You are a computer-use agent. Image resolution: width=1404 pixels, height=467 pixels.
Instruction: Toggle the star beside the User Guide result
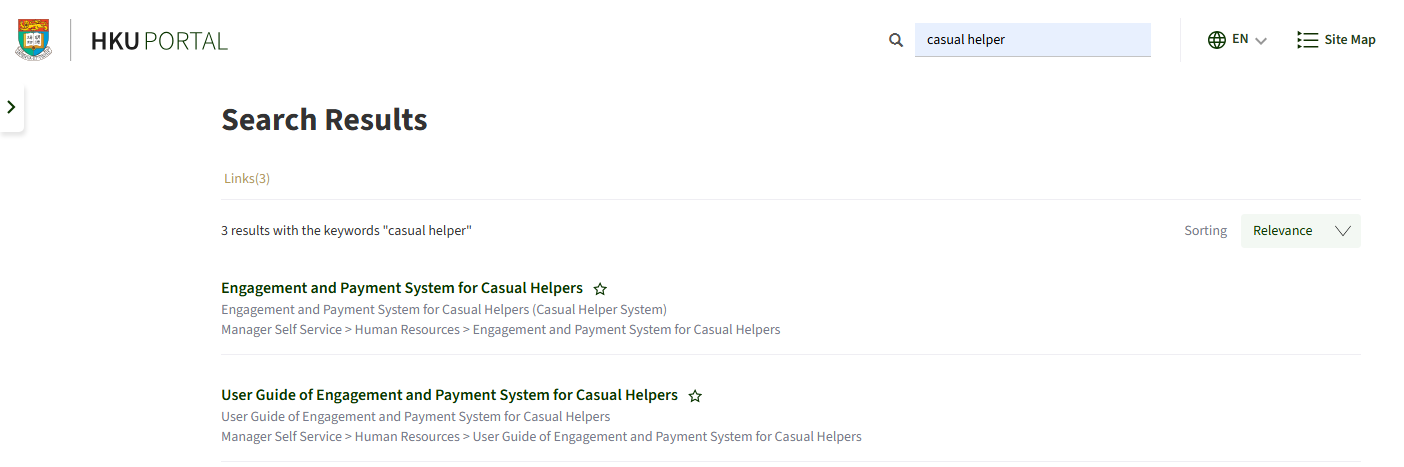(x=695, y=396)
